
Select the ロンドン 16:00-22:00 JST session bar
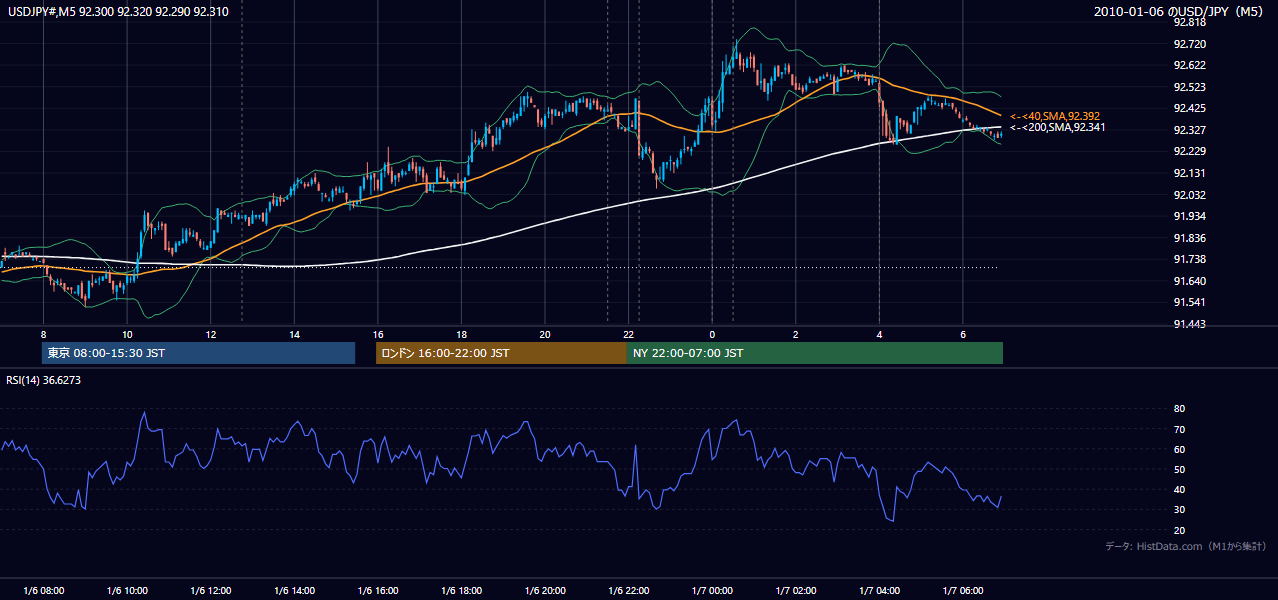coord(501,353)
